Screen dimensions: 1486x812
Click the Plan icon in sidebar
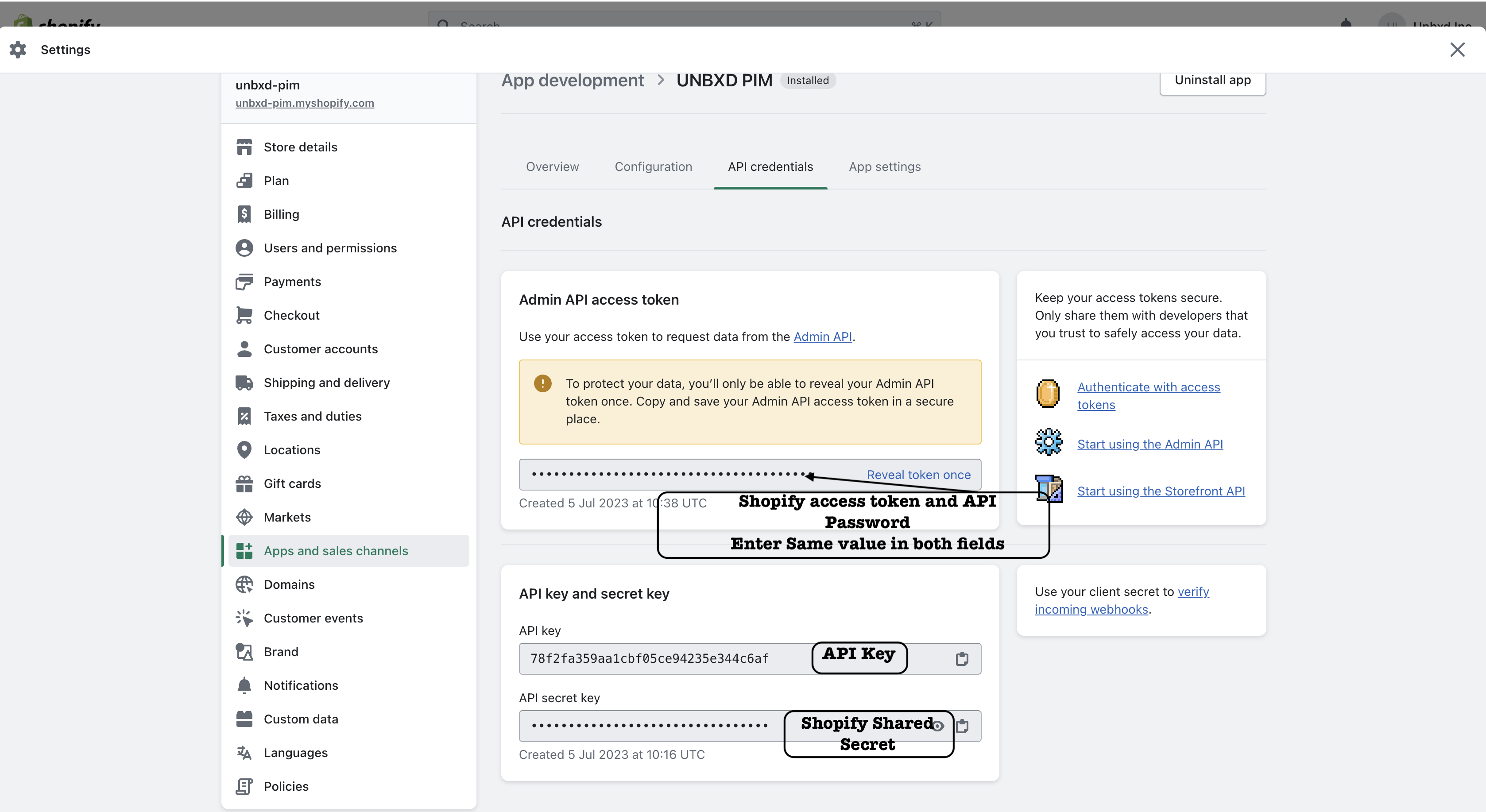click(244, 181)
